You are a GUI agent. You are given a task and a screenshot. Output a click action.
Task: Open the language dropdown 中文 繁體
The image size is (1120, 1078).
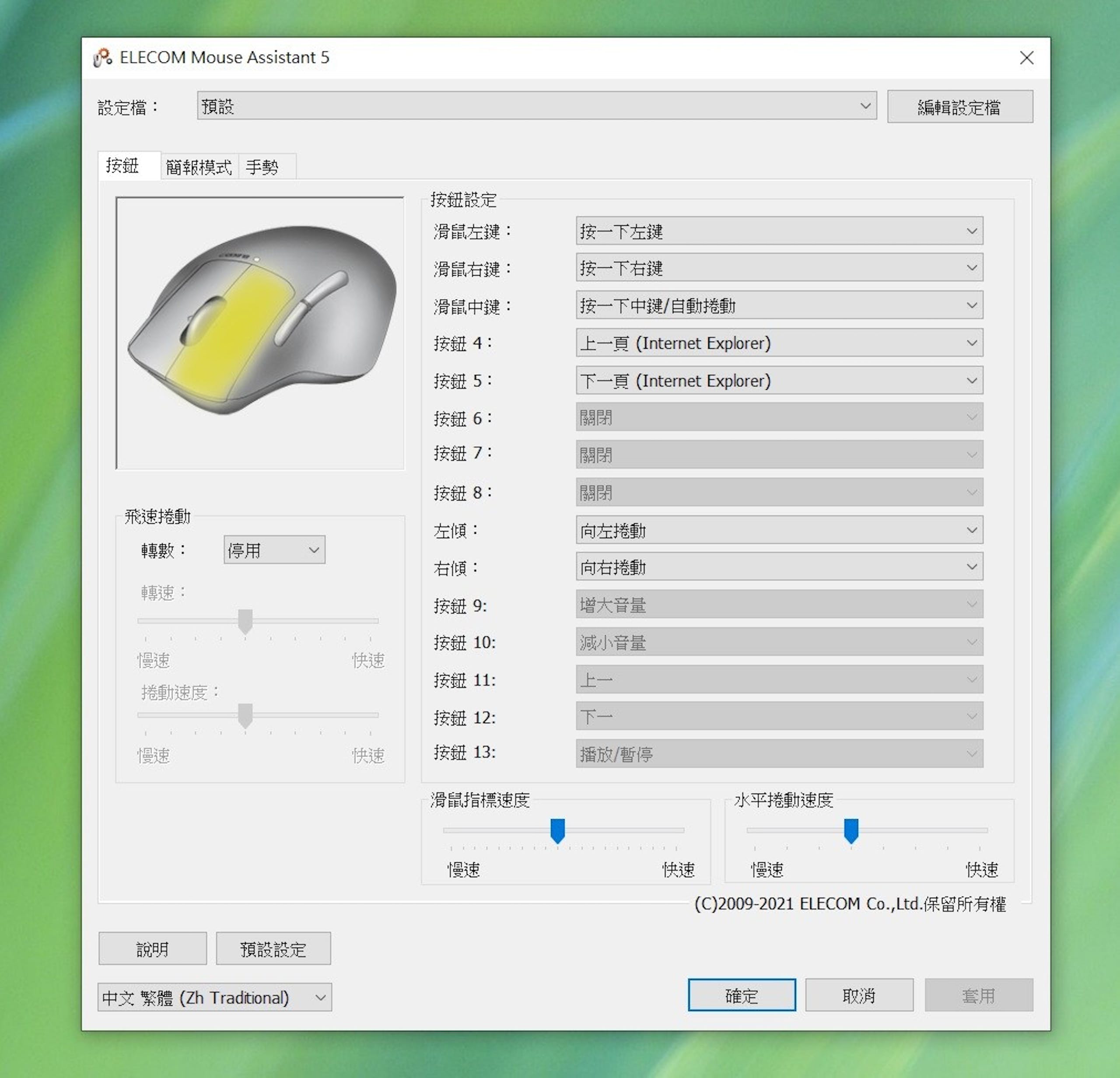click(x=215, y=997)
